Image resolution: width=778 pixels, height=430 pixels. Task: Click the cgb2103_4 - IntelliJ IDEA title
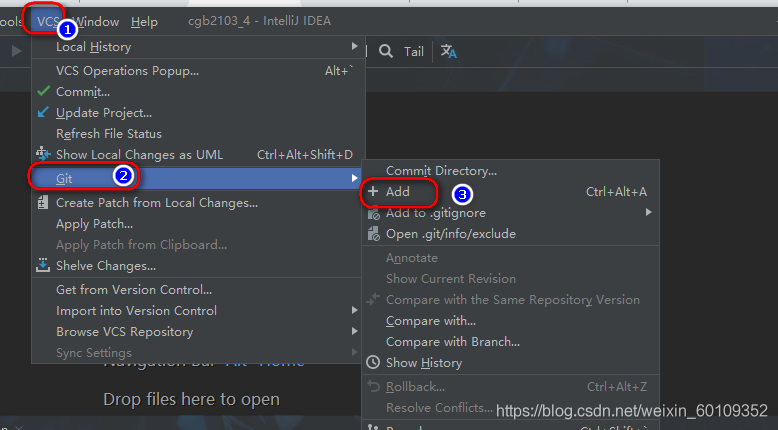tap(259, 21)
